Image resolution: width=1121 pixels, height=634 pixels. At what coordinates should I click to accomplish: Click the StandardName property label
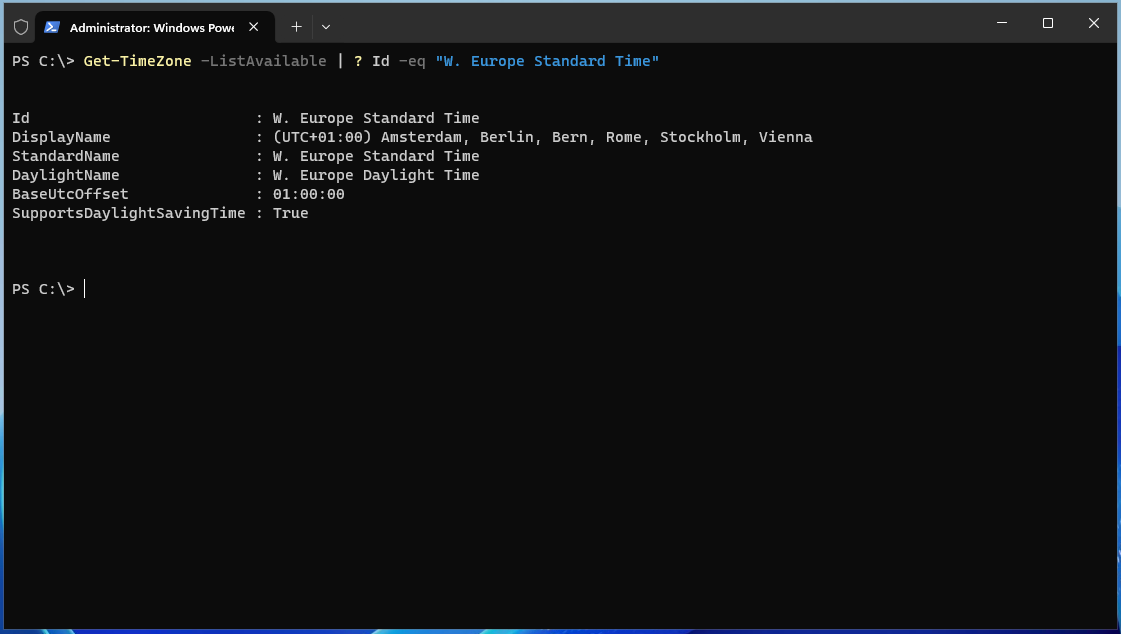tap(66, 156)
